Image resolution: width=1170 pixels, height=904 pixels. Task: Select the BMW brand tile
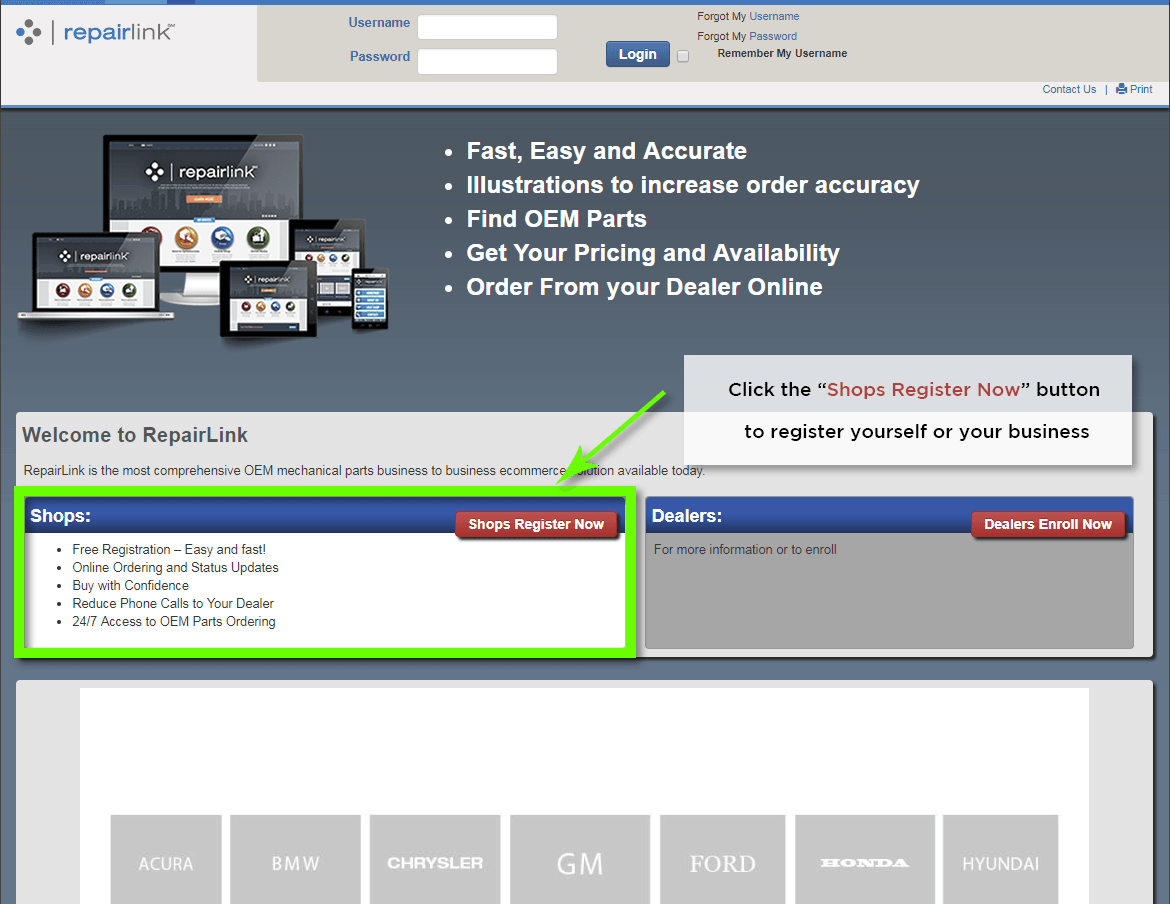[295, 859]
